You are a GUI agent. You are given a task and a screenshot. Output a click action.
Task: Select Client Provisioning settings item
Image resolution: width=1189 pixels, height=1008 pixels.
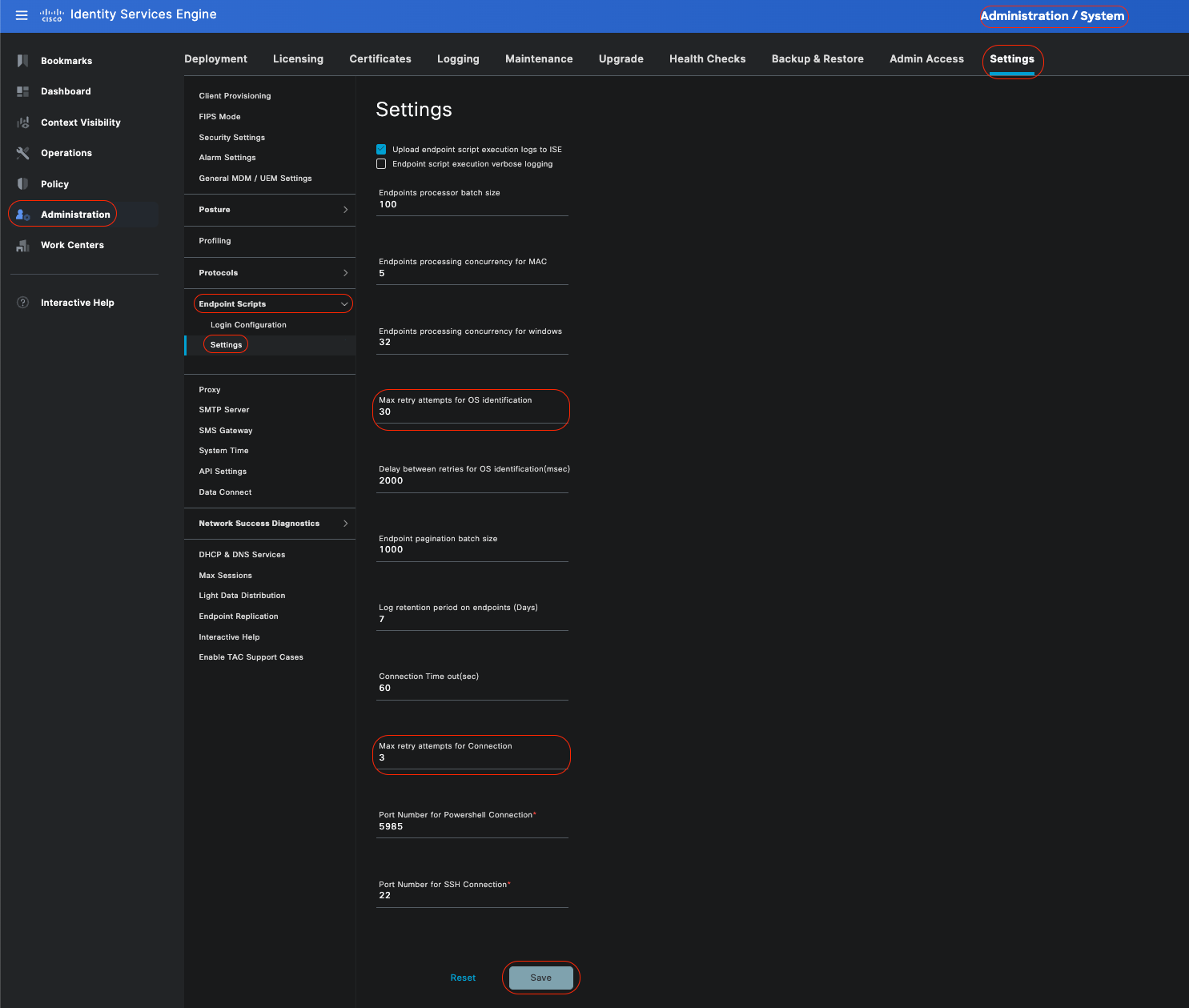point(235,96)
